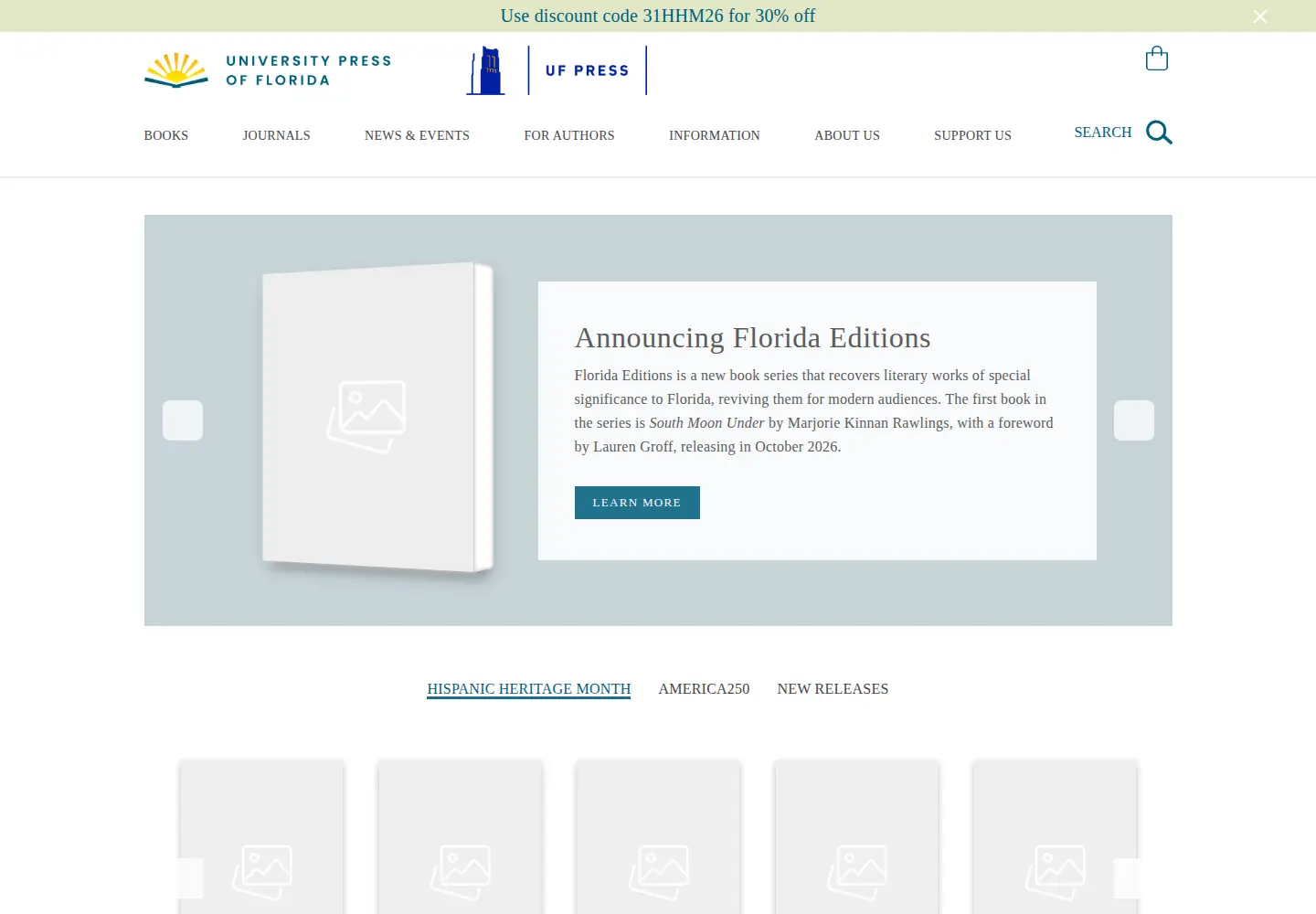This screenshot has height=914, width=1316.
Task: Open the For Authors menu
Action: tap(569, 135)
